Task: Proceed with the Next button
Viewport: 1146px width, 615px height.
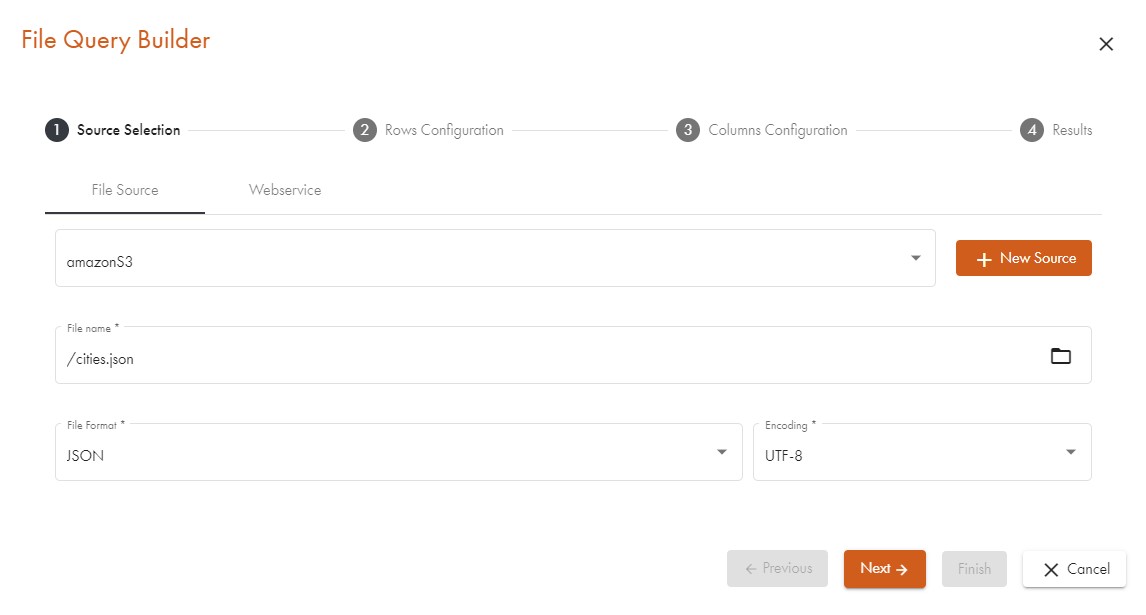Action: [x=884, y=569]
